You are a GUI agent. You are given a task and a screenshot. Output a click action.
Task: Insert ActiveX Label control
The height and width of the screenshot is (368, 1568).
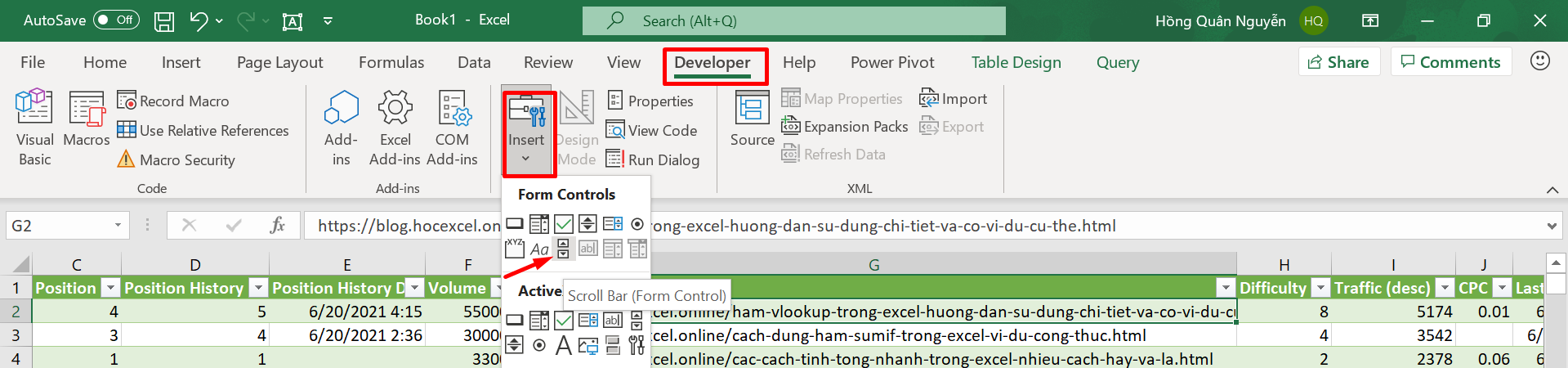coord(564,346)
